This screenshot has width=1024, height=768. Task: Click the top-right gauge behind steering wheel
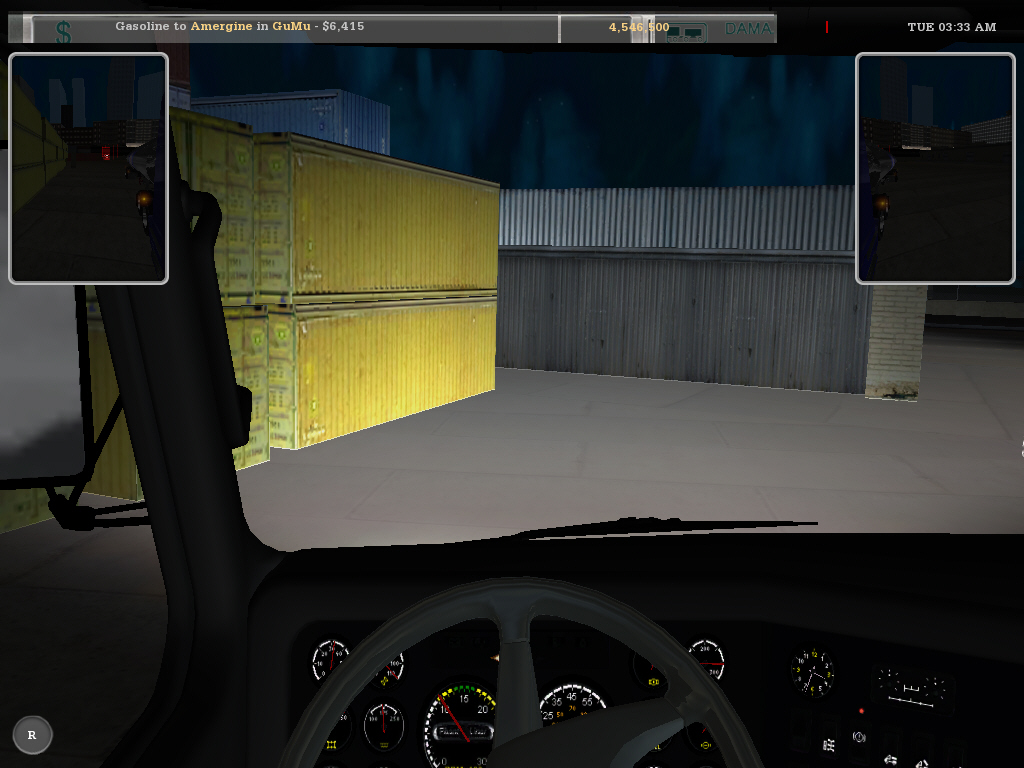[706, 660]
